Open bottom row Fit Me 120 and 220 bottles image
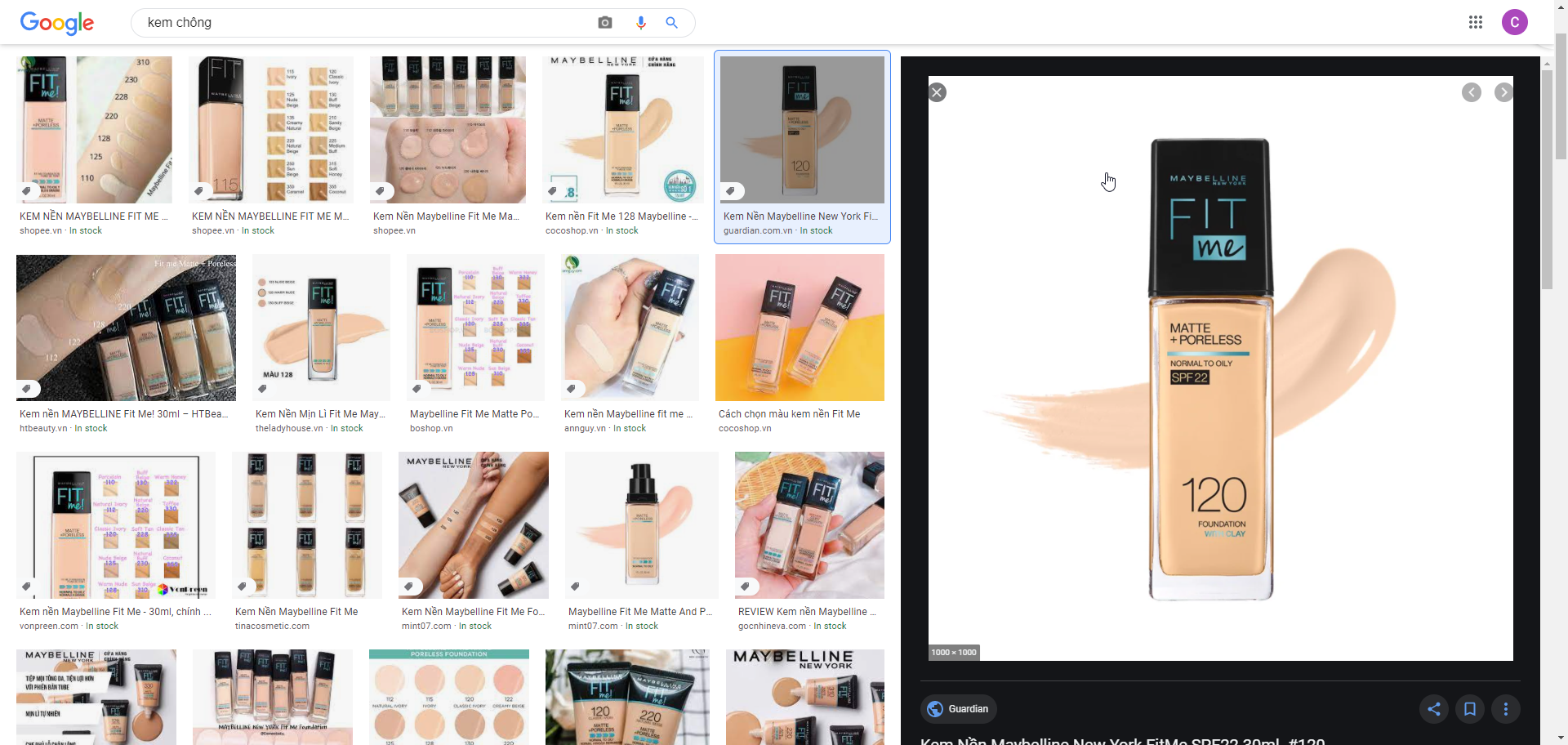The height and width of the screenshot is (745, 1568). (627, 697)
